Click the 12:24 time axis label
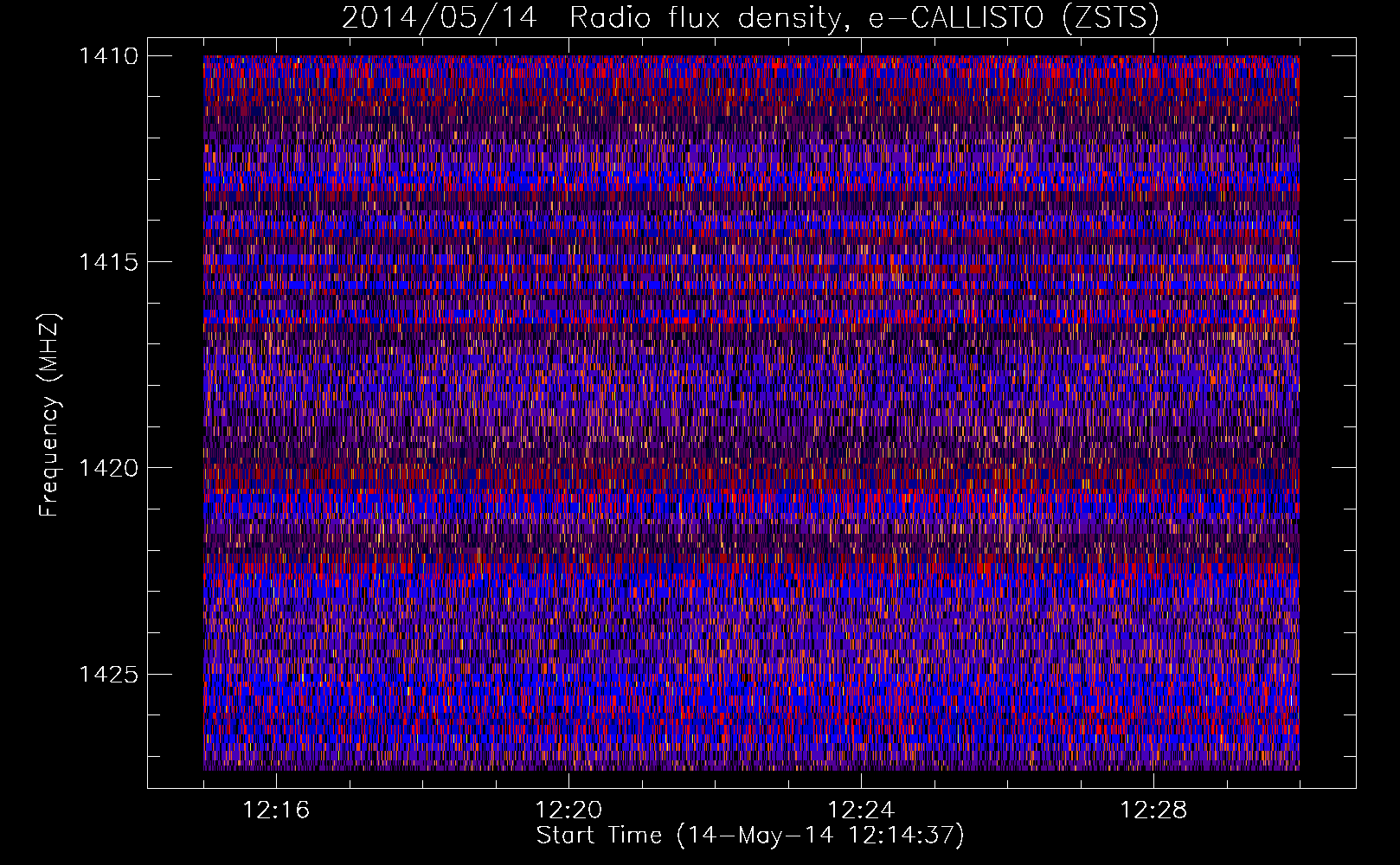 pyautogui.click(x=861, y=811)
